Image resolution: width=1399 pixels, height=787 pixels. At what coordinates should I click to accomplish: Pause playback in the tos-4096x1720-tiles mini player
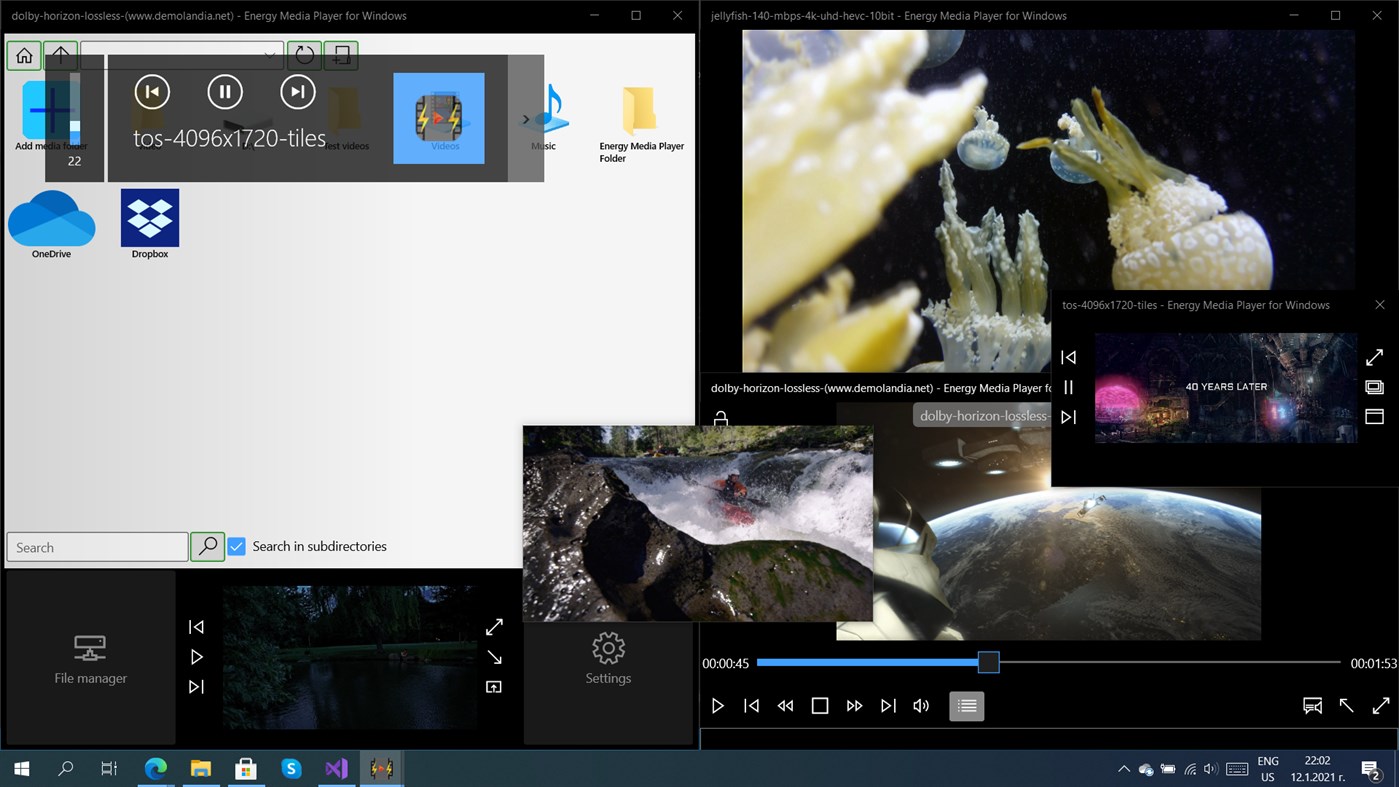1068,387
